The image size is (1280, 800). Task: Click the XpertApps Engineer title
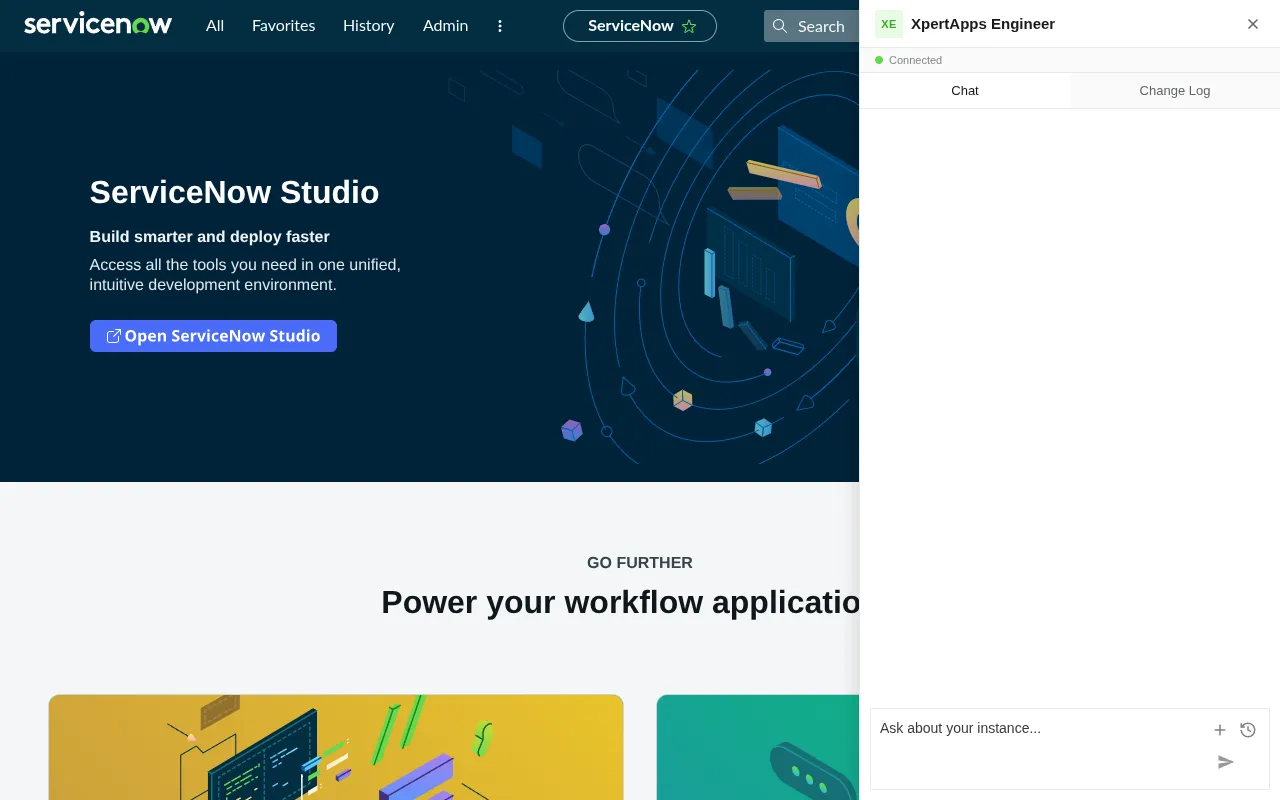coord(983,24)
